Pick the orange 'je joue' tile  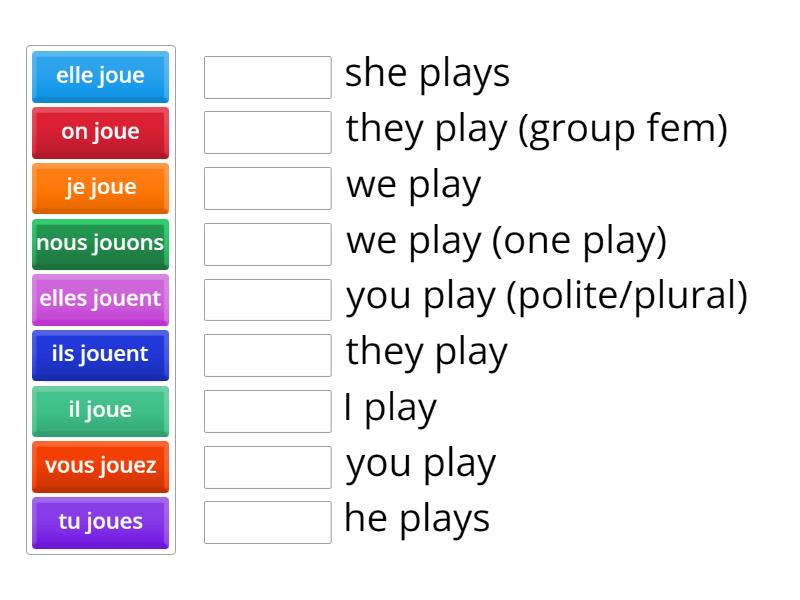click(100, 188)
